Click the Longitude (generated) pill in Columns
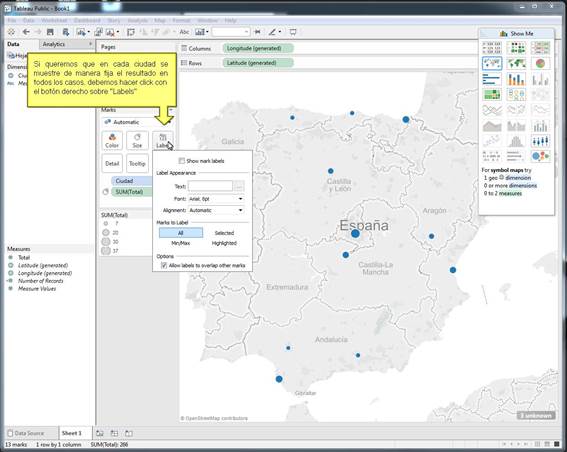This screenshot has height=452, width=567. pyautogui.click(x=258, y=48)
